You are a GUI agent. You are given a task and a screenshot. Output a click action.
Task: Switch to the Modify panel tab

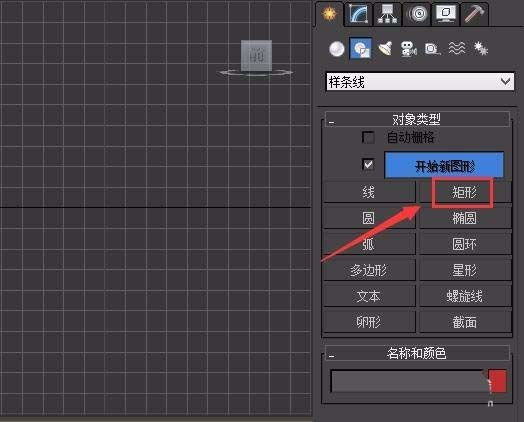pos(358,14)
